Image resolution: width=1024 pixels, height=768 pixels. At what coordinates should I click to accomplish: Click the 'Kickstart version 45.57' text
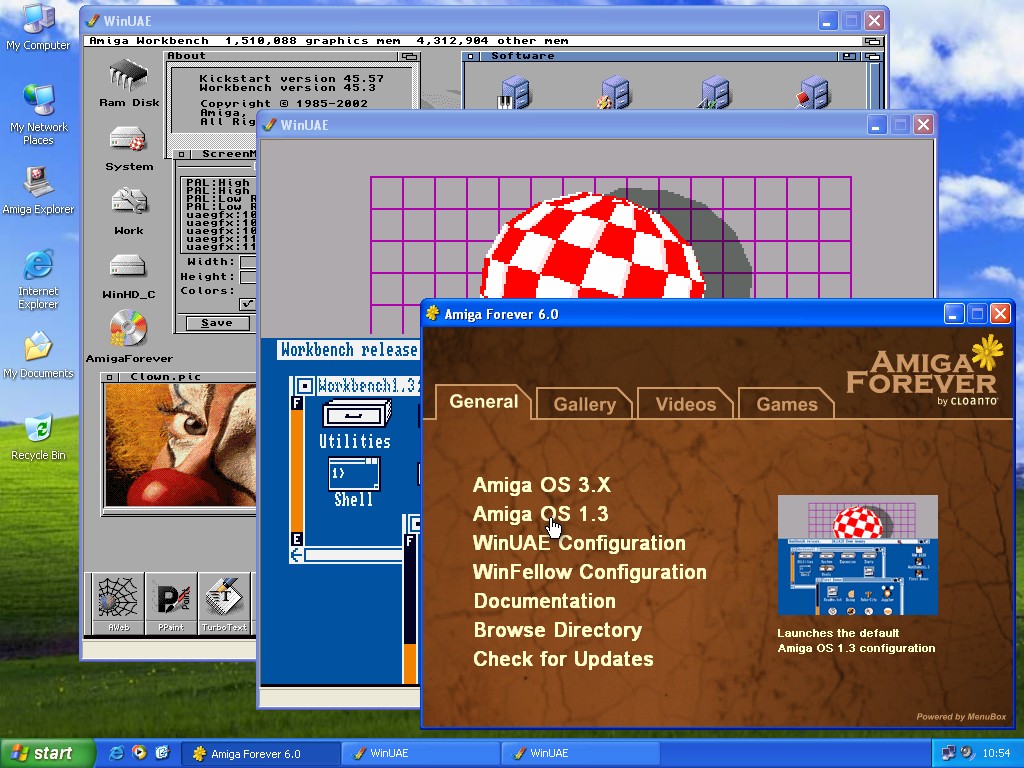(291, 78)
